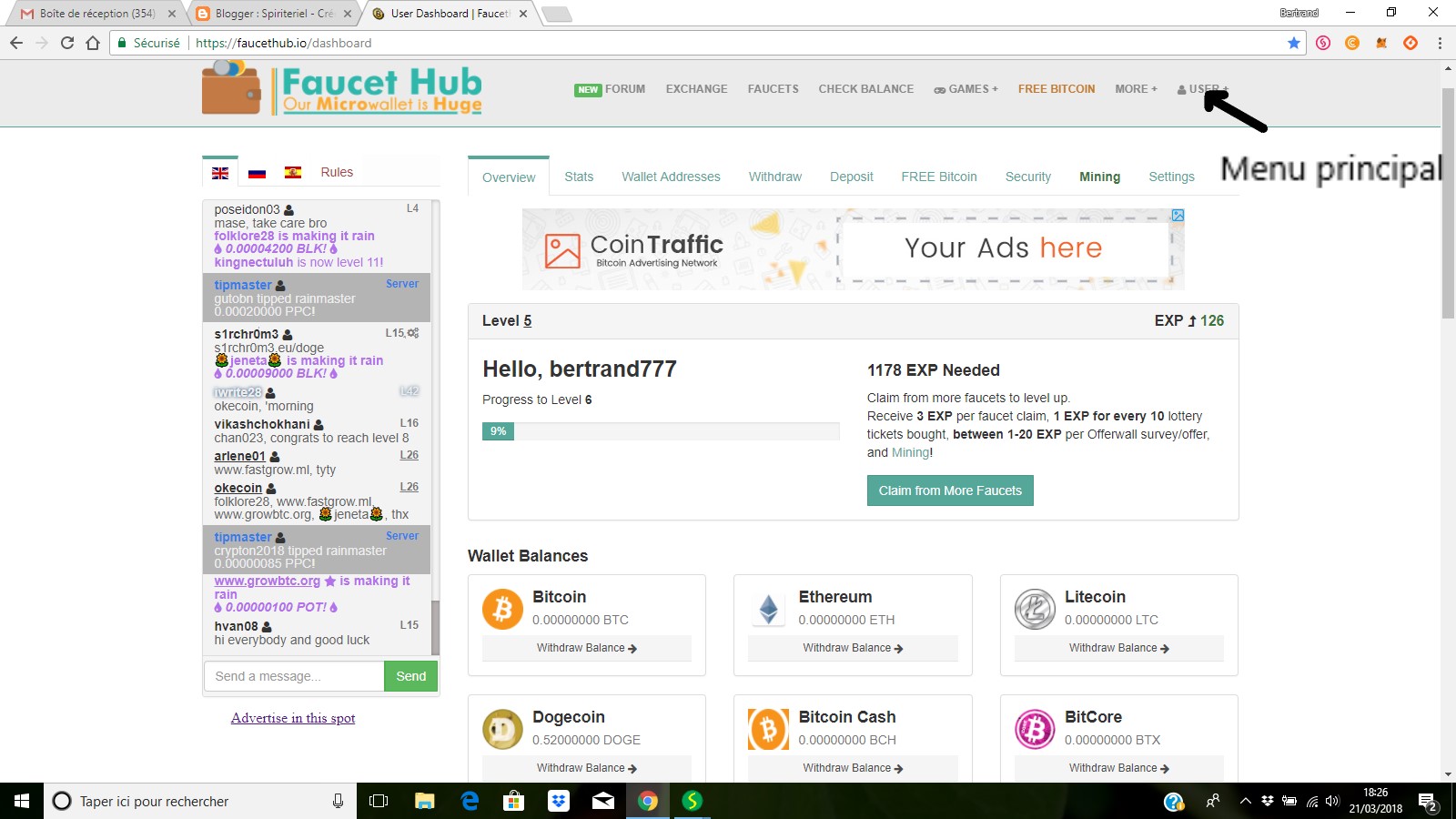Focus the Send a message field
This screenshot has width=1456, height=819.
(294, 676)
